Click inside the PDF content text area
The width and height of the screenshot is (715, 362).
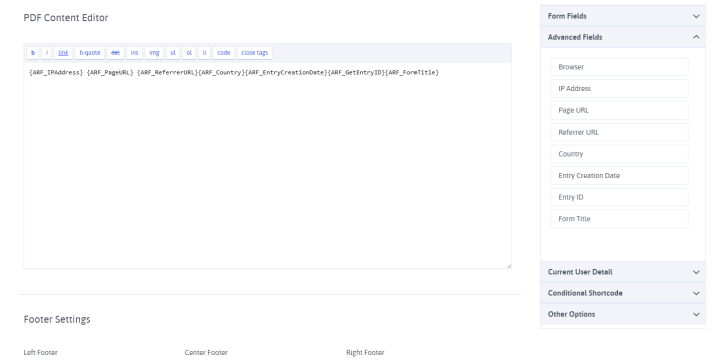[x=267, y=165]
